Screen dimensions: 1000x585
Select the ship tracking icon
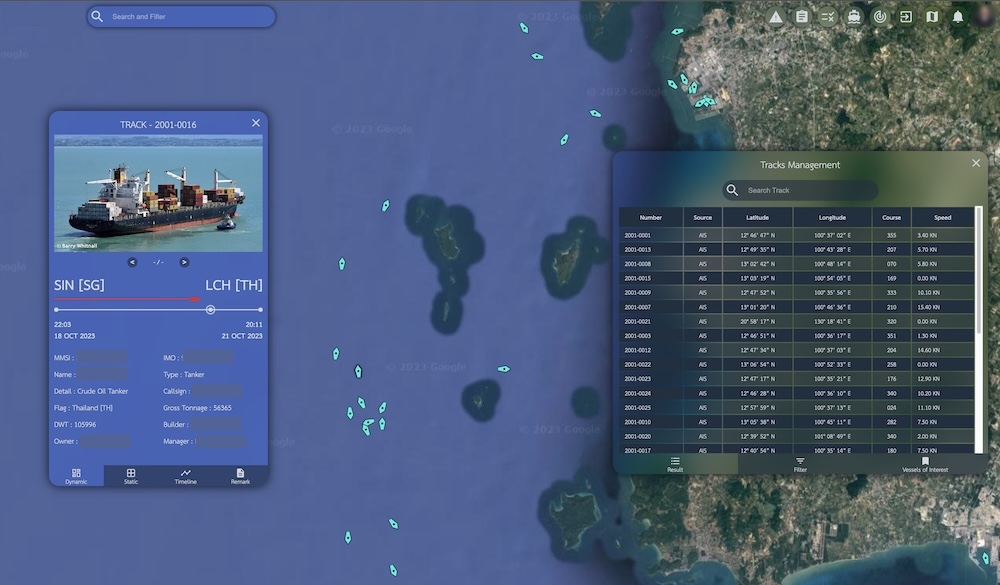tap(855, 16)
